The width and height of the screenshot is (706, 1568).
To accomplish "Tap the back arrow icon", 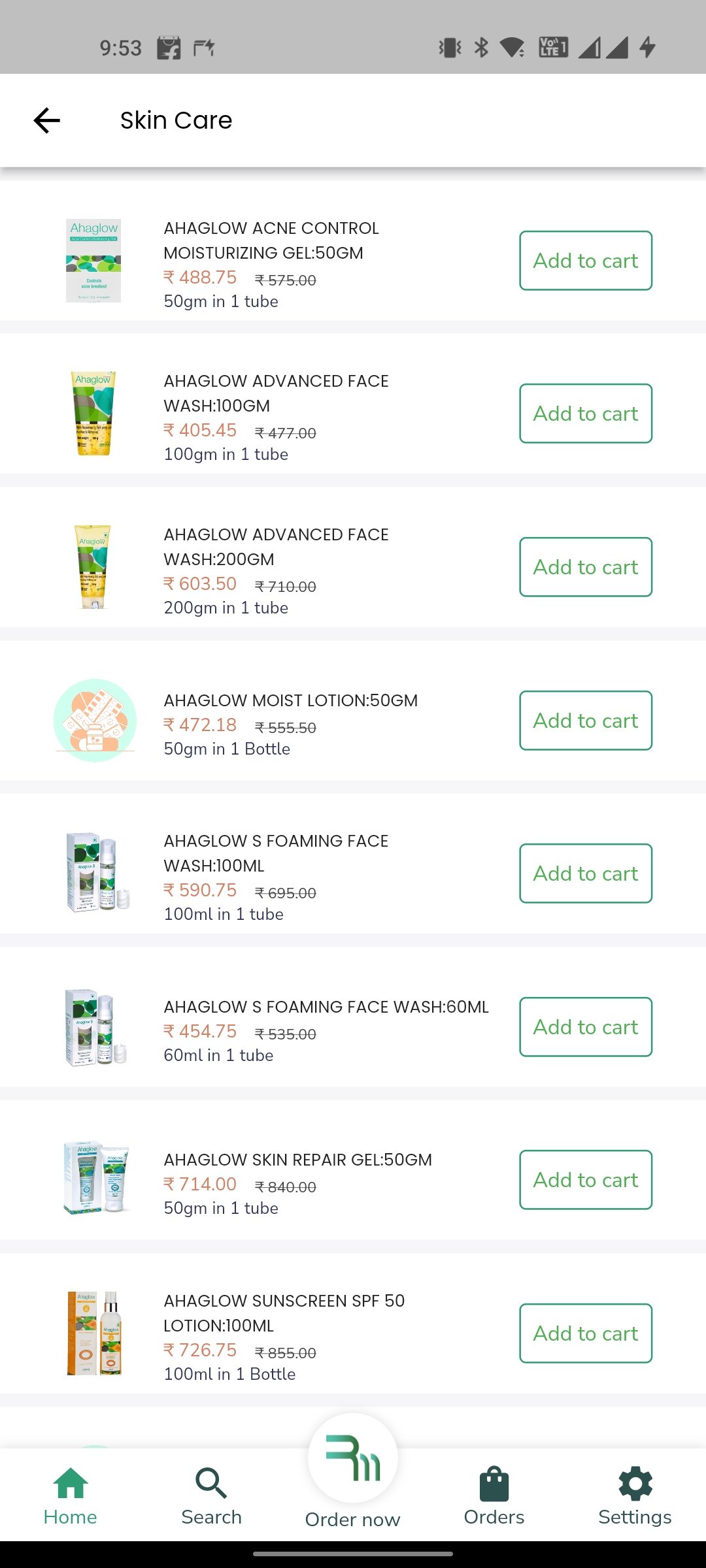I will pos(46,120).
